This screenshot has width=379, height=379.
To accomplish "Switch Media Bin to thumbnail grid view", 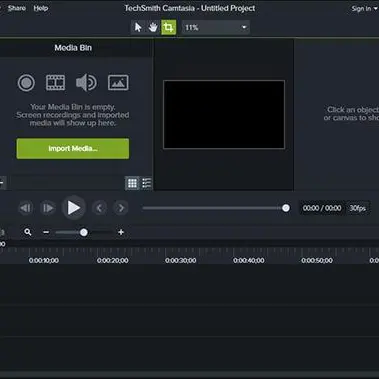I will click(132, 183).
